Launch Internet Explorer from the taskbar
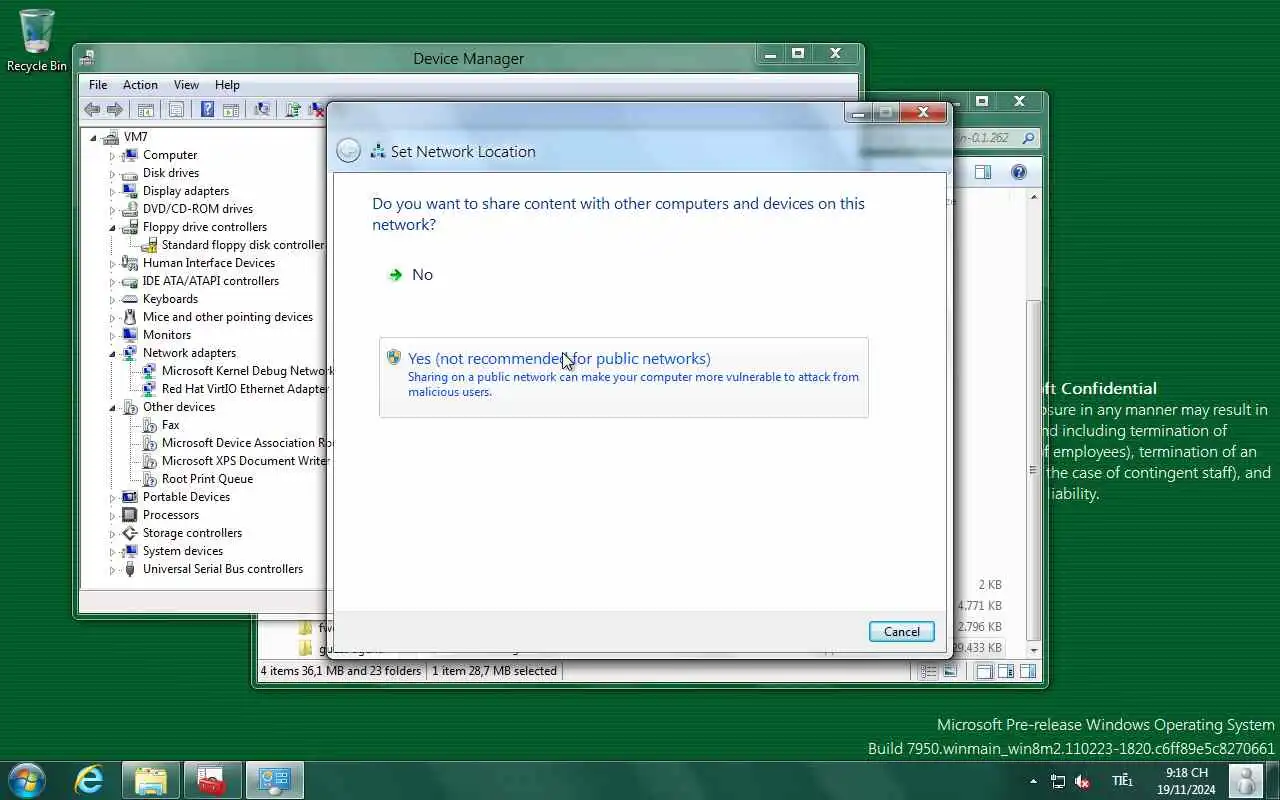 [x=90, y=780]
